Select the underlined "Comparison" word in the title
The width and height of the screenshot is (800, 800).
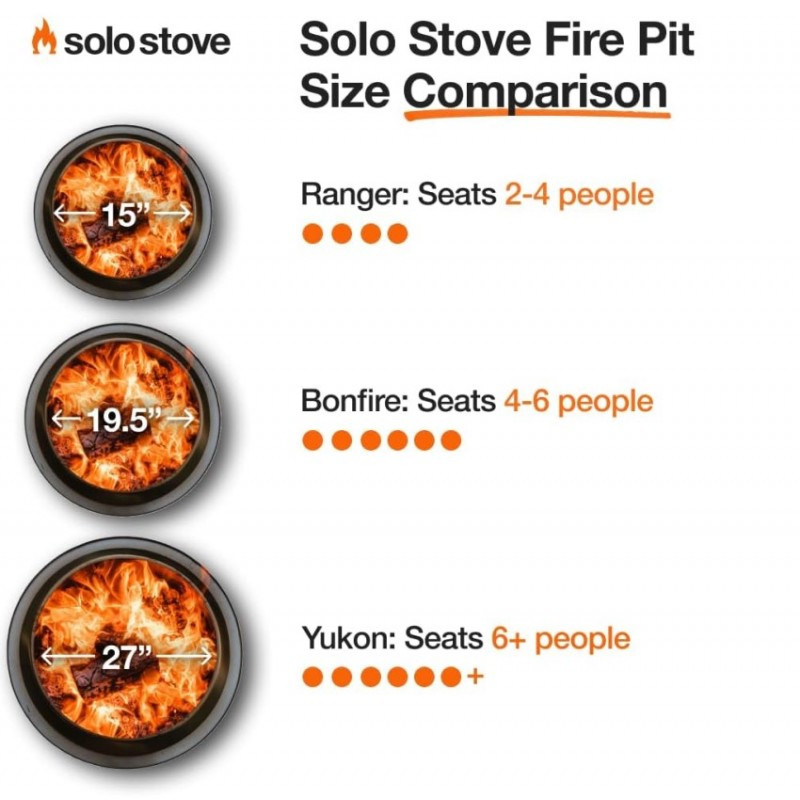coord(535,92)
